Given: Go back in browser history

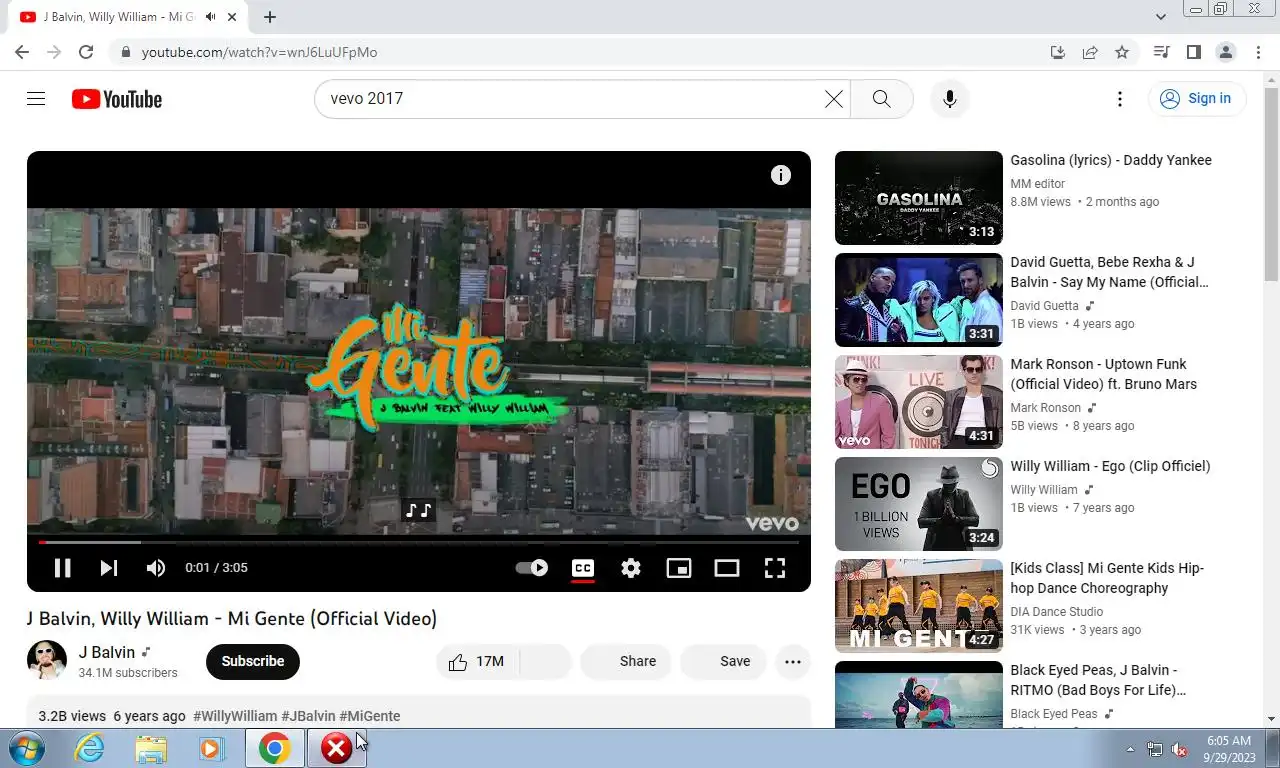Looking at the screenshot, I should coord(22,52).
